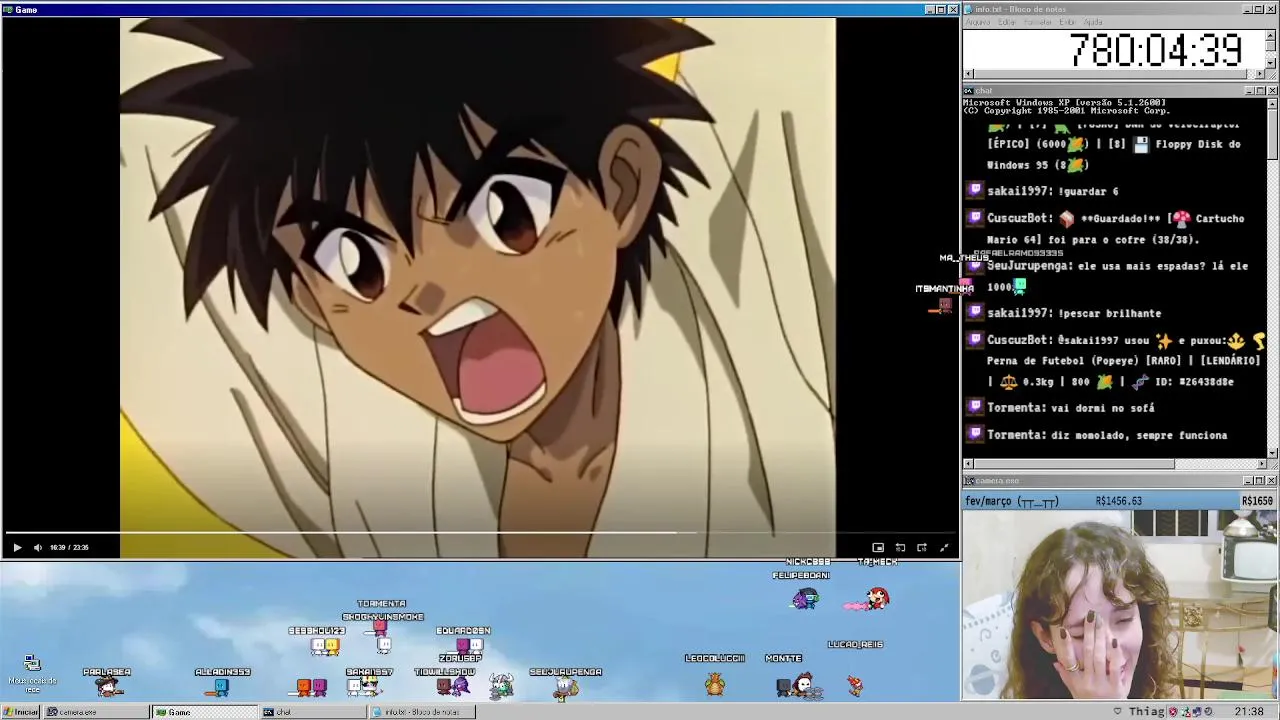Click the Notepad scroll-down arrow
Viewport: 1280px width, 720px height.
click(x=1271, y=63)
